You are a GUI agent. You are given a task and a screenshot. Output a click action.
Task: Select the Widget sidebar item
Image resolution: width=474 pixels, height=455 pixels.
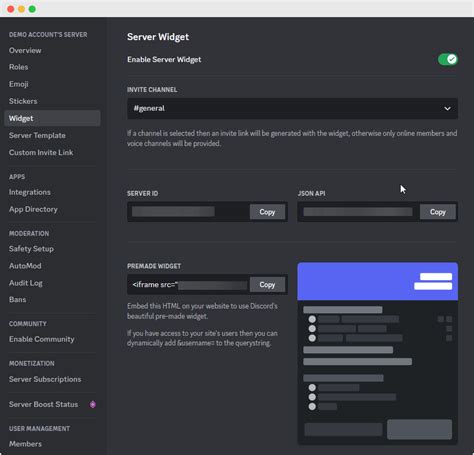52,118
